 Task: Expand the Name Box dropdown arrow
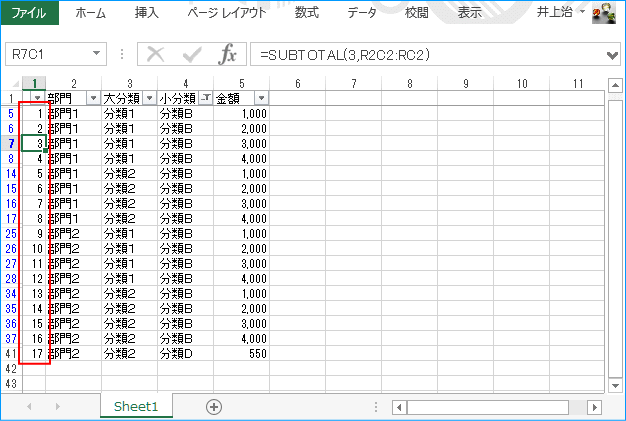click(96, 54)
